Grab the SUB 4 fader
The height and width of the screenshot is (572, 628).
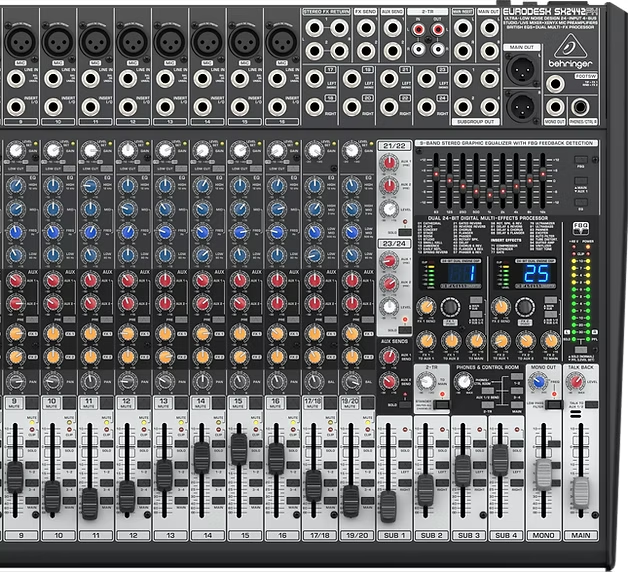tap(500, 460)
